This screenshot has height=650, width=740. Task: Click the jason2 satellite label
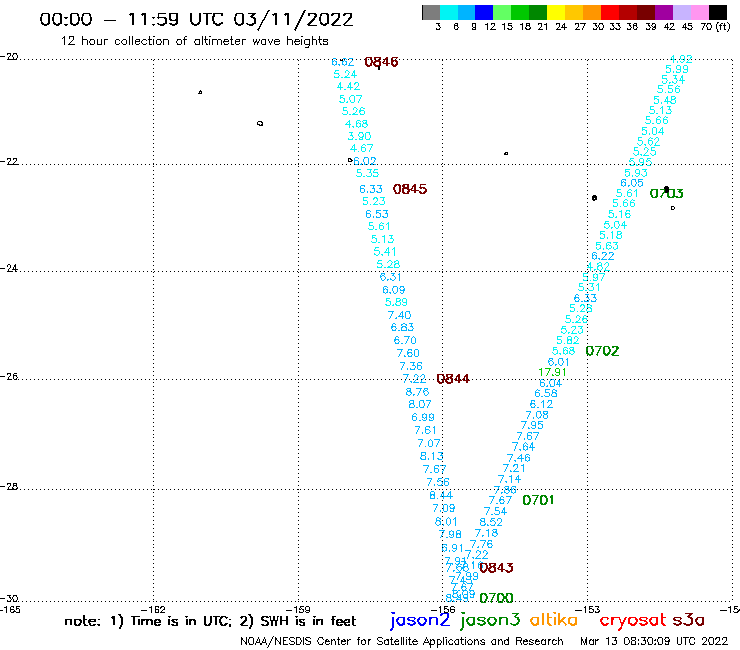point(420,620)
